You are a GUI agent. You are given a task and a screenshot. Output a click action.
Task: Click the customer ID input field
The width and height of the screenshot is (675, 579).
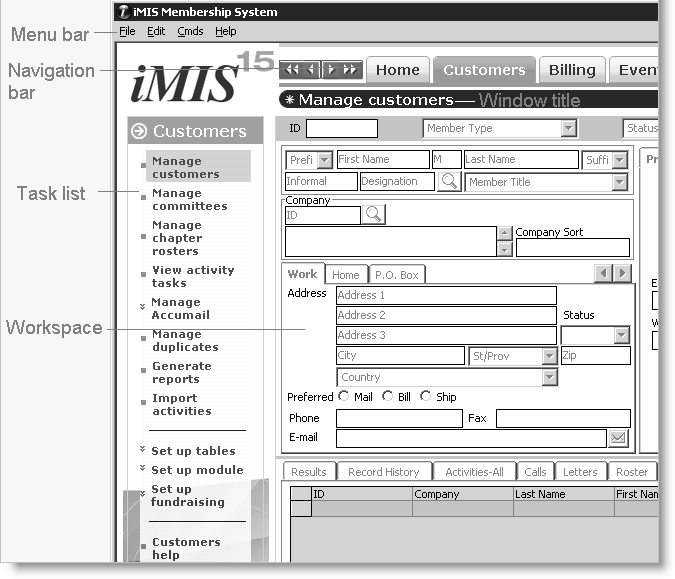click(342, 128)
